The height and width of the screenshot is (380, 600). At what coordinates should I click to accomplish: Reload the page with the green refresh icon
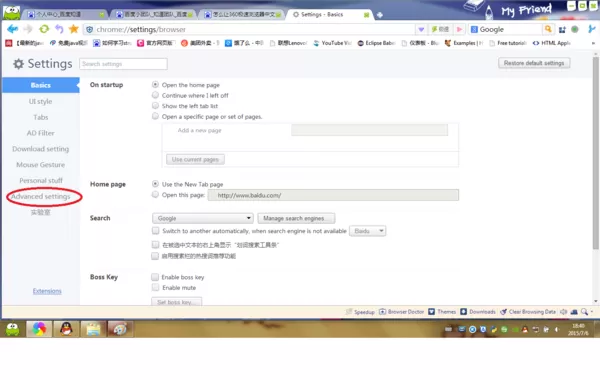click(x=44, y=29)
